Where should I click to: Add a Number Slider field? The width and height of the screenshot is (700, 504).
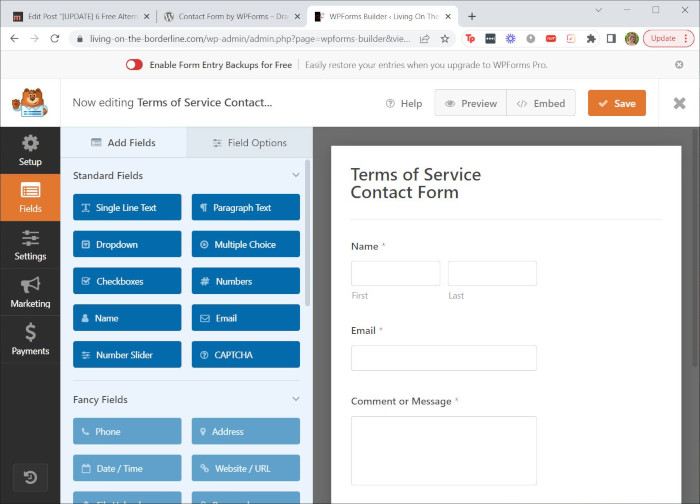click(127, 354)
